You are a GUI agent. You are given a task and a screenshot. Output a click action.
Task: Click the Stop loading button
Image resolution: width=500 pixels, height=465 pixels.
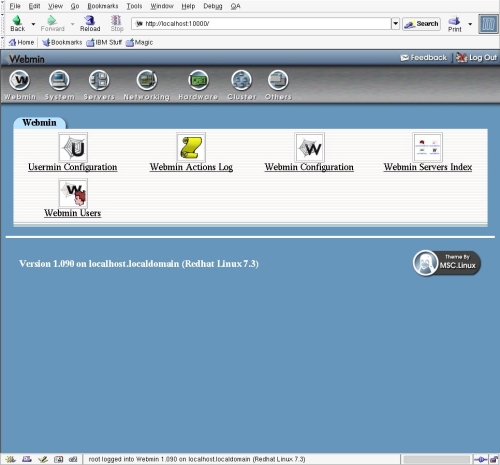pos(117,24)
